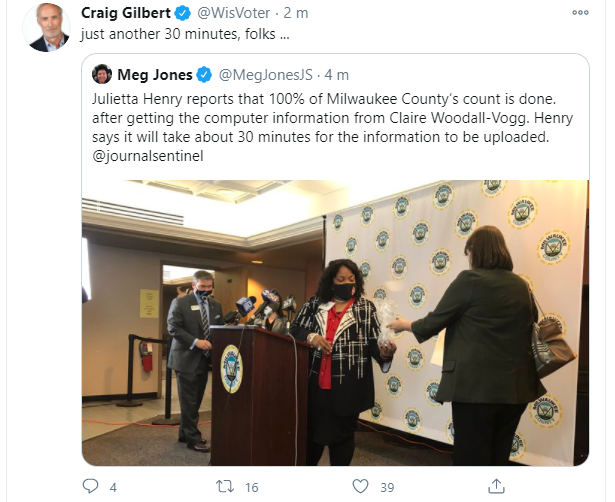Like the tweet with heart icon
Viewport: 615px width, 502px height.
point(360,486)
